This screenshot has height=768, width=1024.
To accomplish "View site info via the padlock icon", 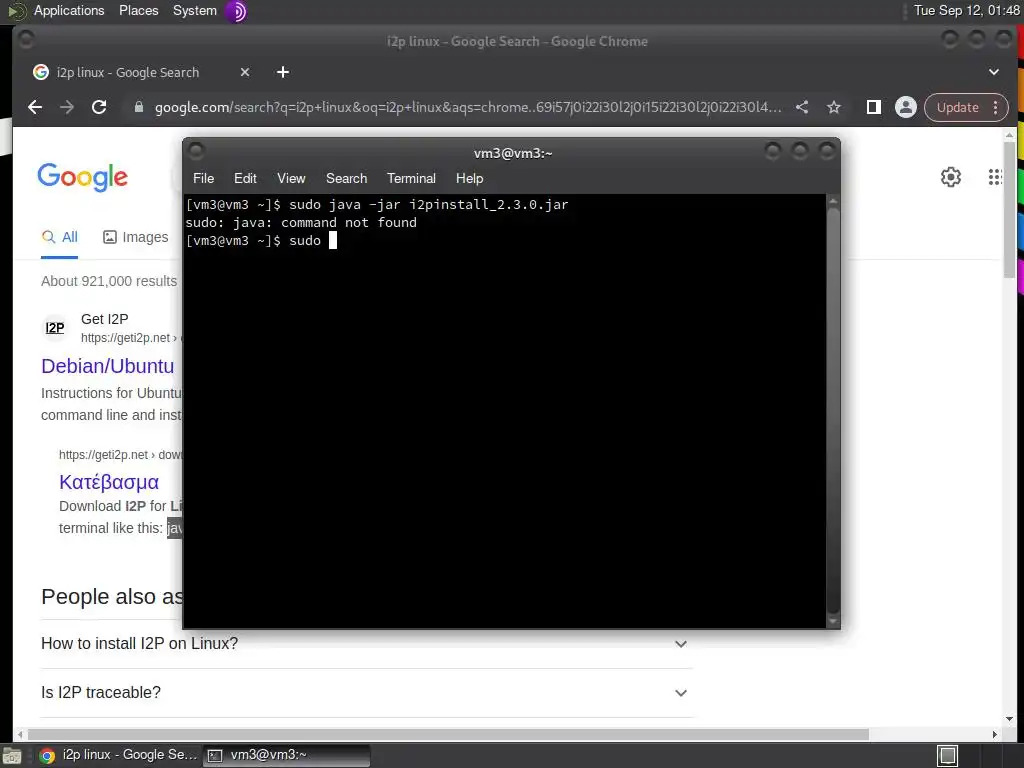I will click(x=138, y=107).
